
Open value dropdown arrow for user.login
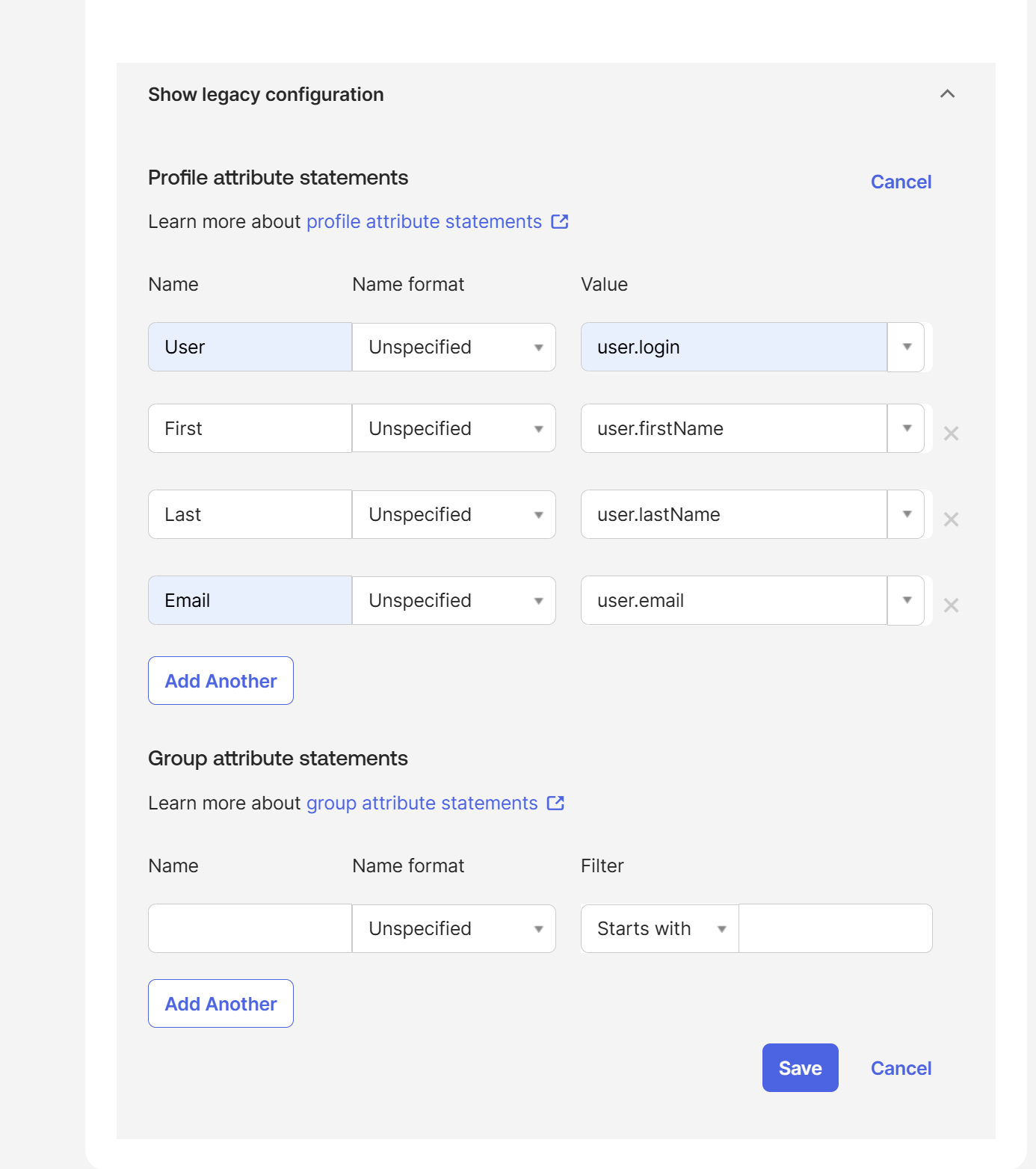tap(907, 347)
